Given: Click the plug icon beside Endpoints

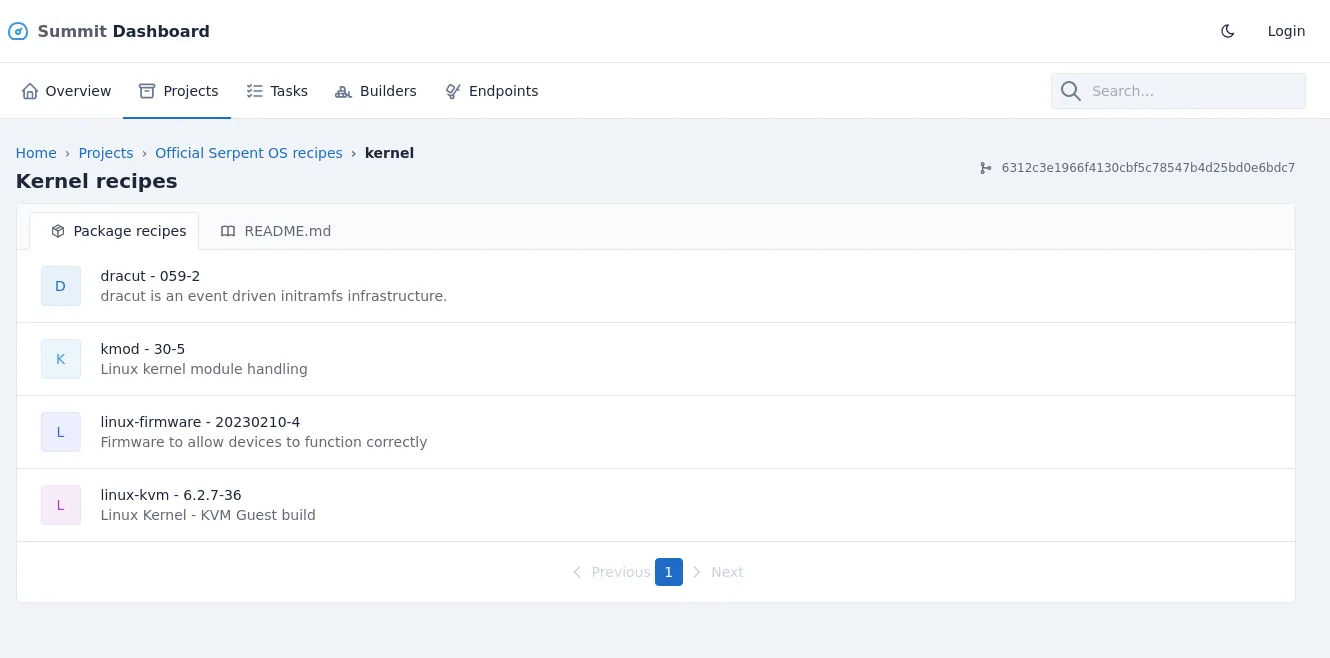Looking at the screenshot, I should 453,91.
